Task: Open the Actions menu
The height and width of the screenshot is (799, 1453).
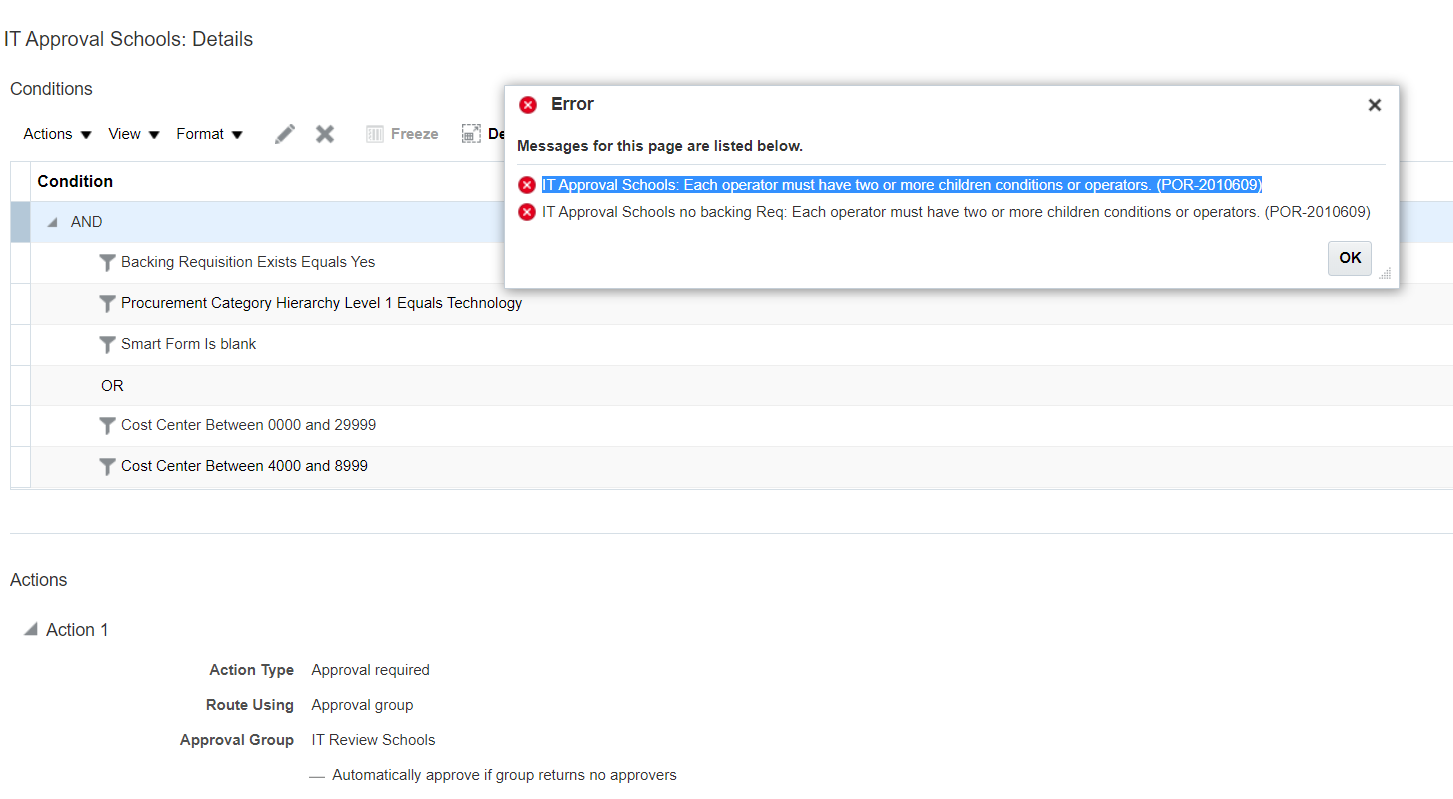Action: click(56, 133)
